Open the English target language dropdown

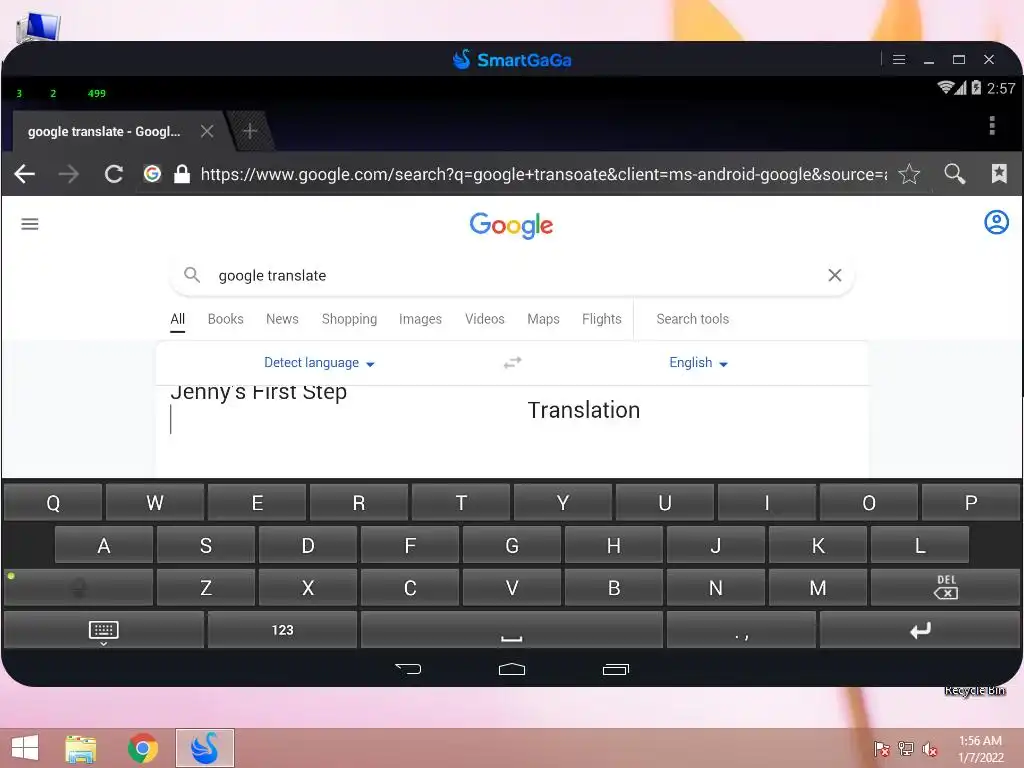[x=698, y=362]
